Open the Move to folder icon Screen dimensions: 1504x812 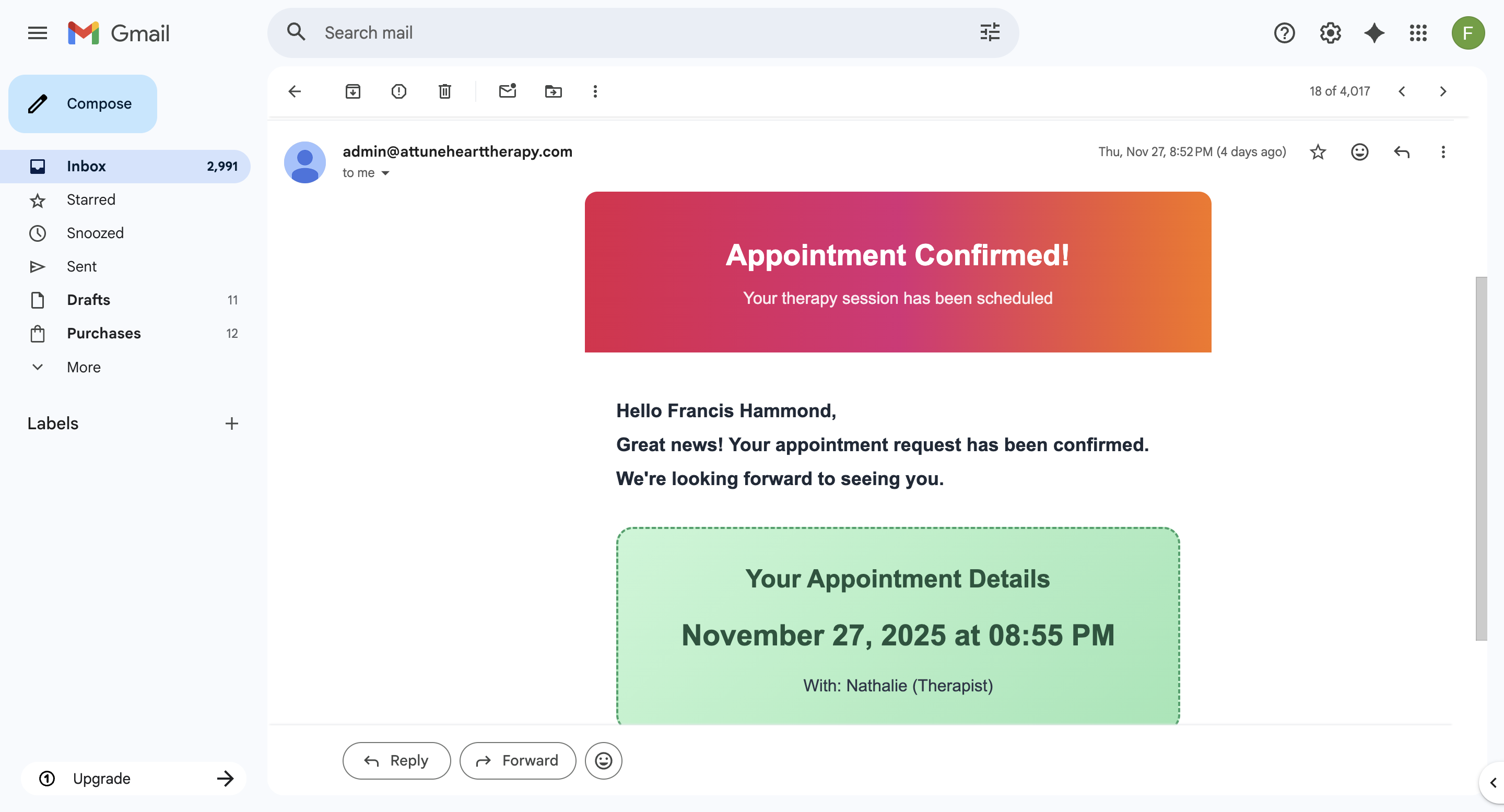click(553, 91)
